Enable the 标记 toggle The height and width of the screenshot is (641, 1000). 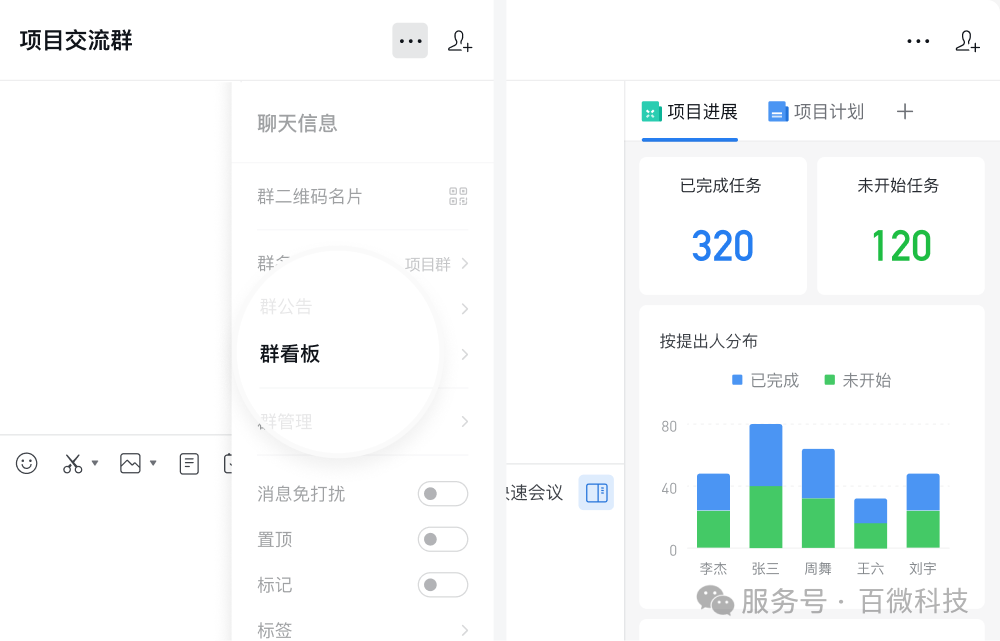[443, 585]
